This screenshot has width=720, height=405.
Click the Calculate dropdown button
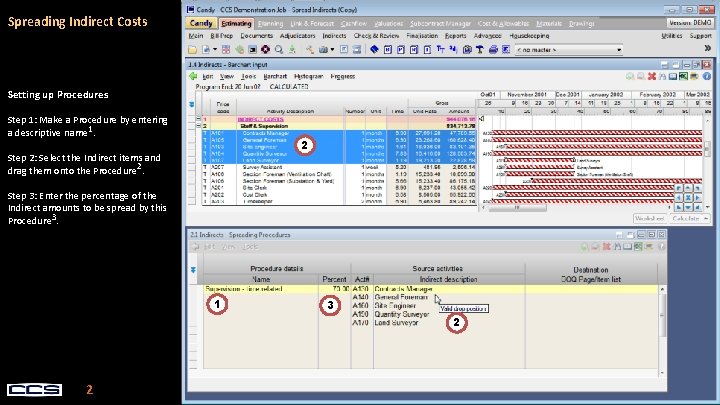tap(689, 219)
